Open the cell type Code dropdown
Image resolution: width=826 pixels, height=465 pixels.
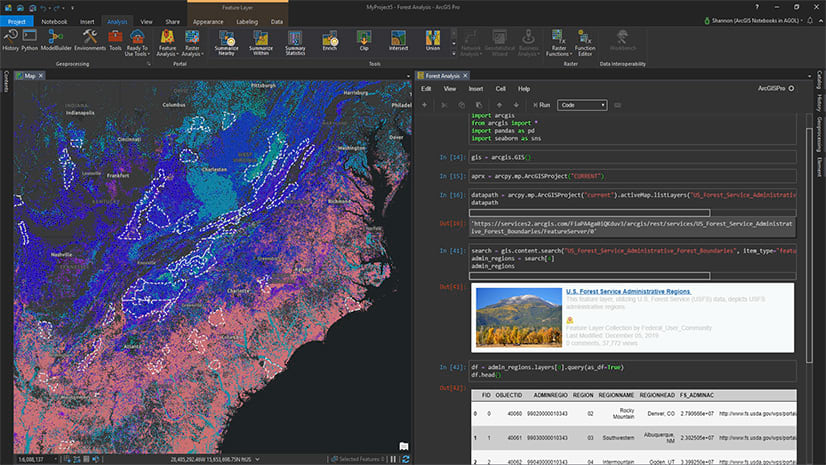coord(583,105)
